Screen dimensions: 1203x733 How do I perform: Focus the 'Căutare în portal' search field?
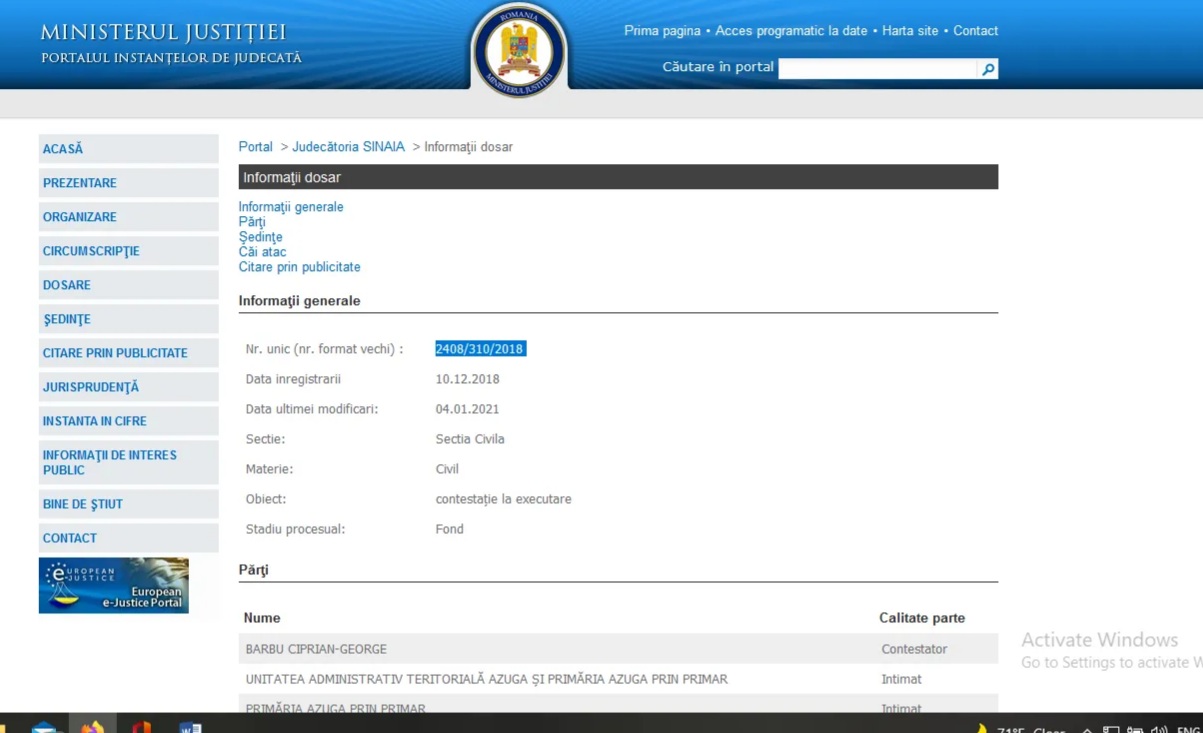876,69
